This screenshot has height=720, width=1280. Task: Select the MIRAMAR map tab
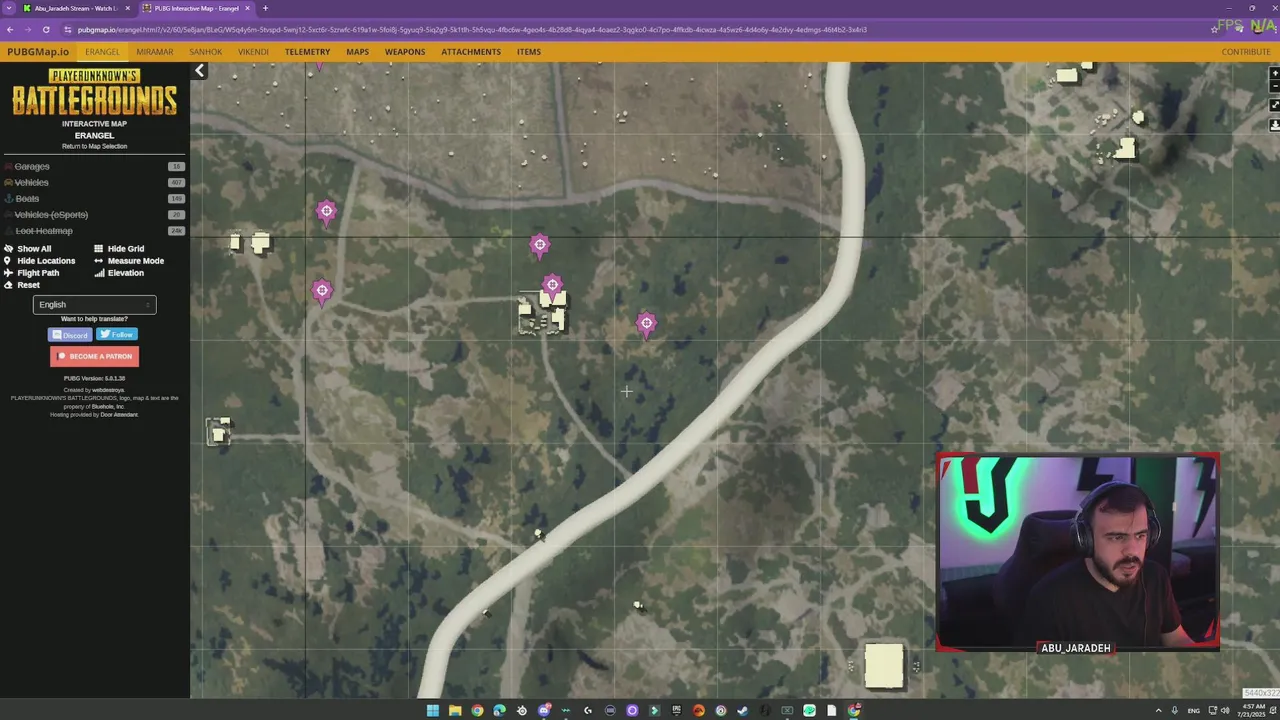[x=155, y=52]
